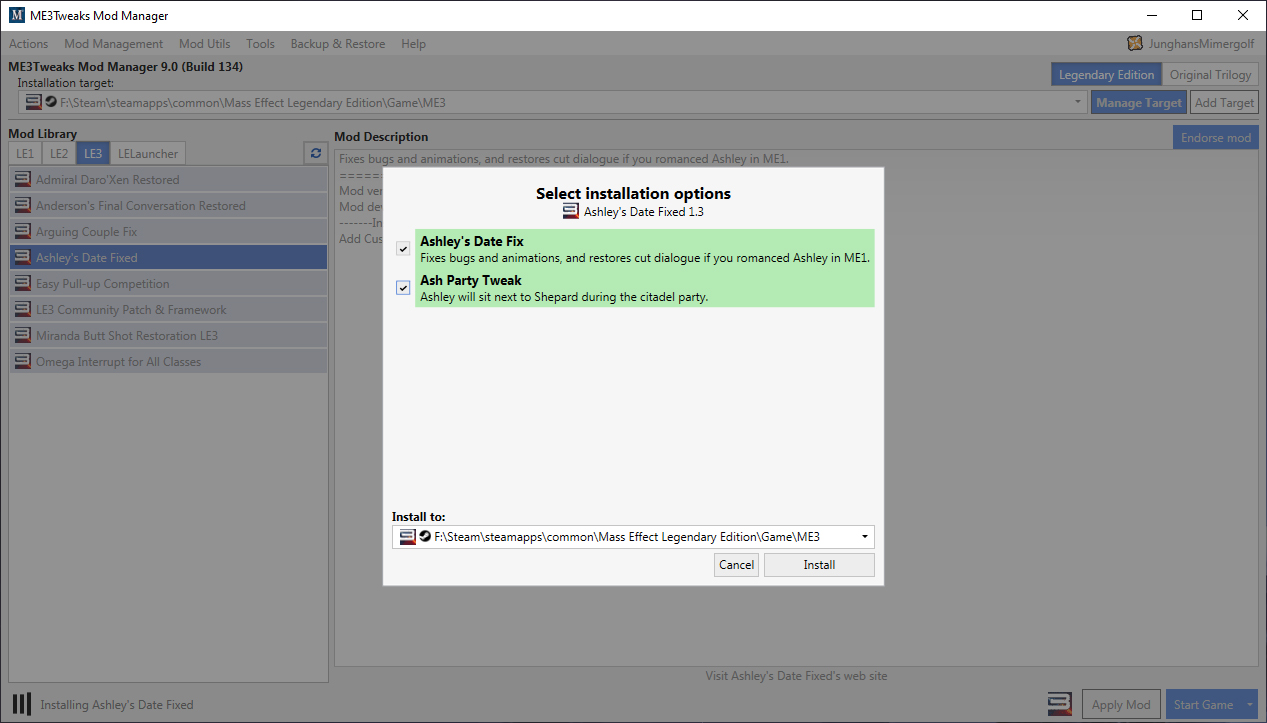Click the Ash Party Tweak option title
1267x723 pixels.
(x=470, y=281)
